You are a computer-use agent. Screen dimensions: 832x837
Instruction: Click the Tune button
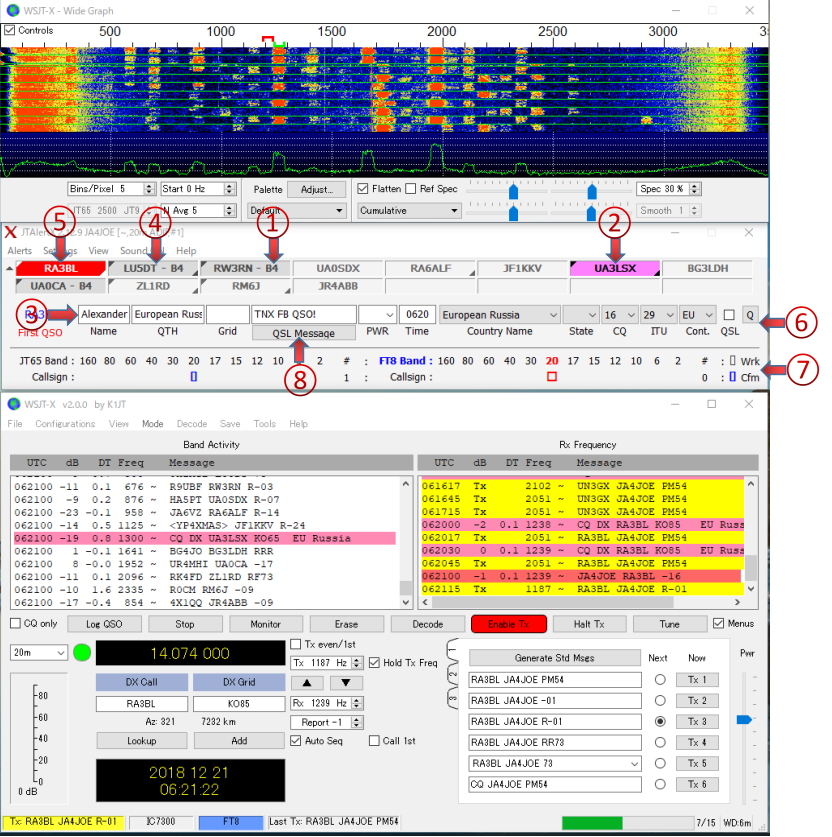click(x=669, y=624)
